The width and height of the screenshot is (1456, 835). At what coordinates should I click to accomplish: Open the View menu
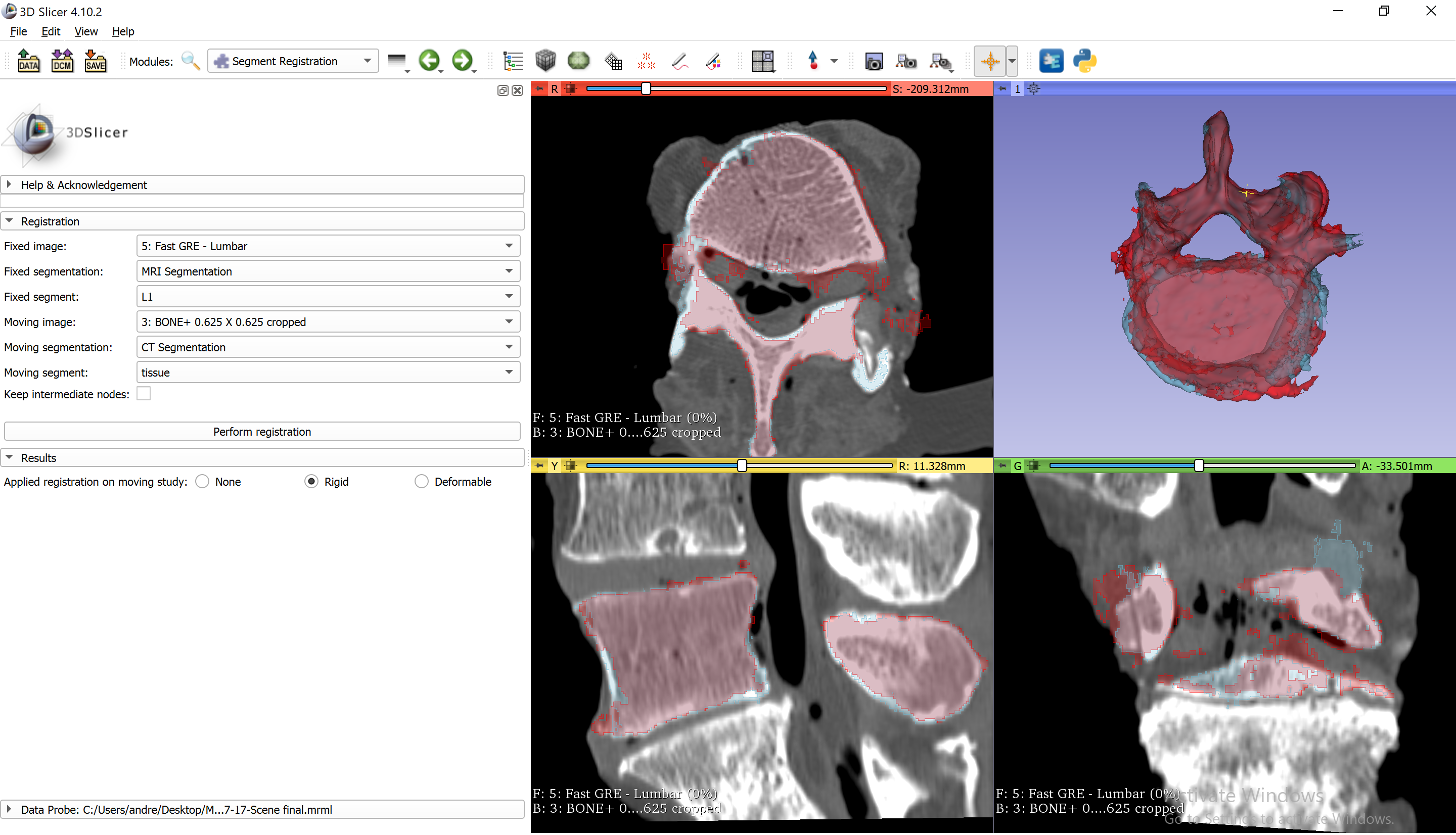click(85, 31)
